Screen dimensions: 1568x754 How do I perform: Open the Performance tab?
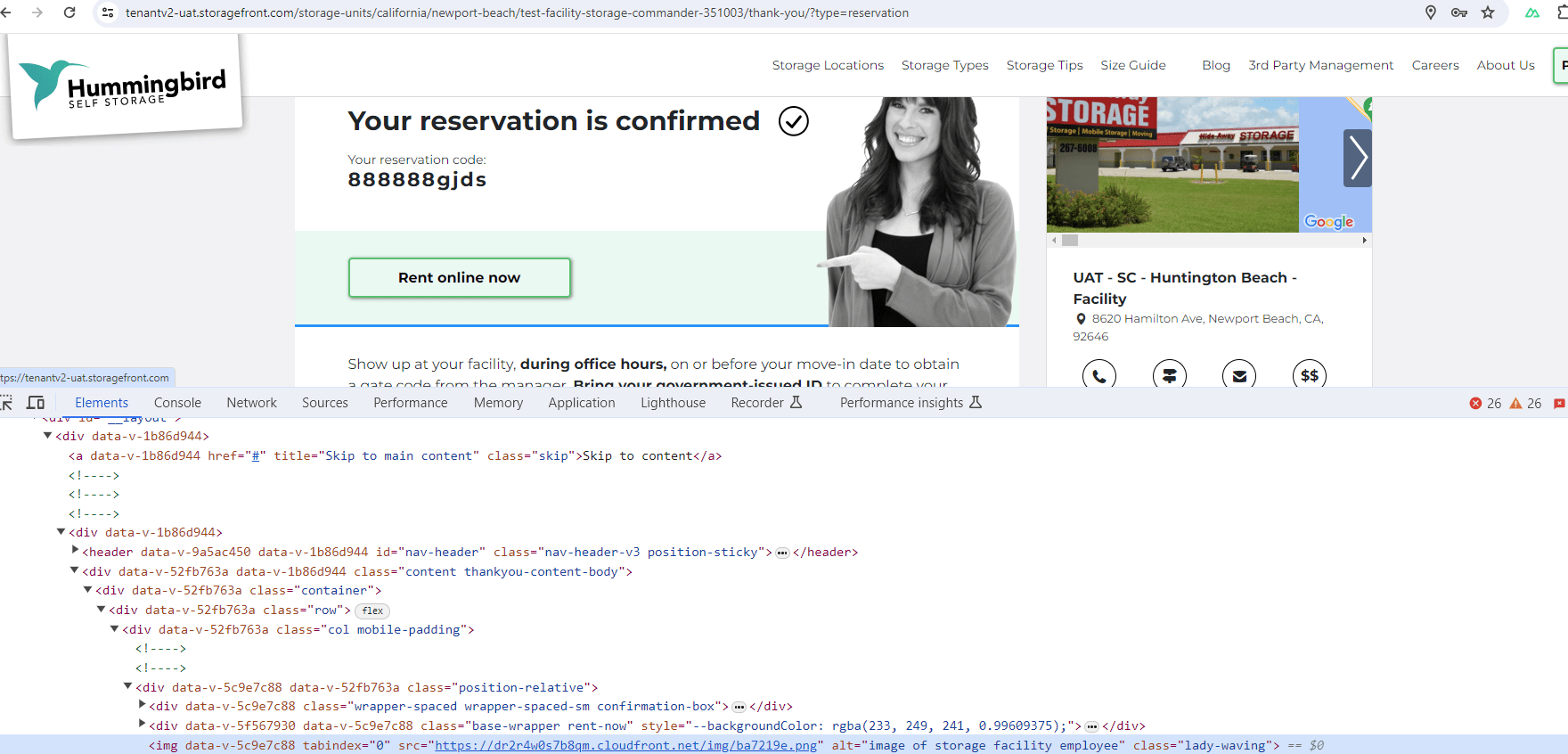tap(411, 403)
